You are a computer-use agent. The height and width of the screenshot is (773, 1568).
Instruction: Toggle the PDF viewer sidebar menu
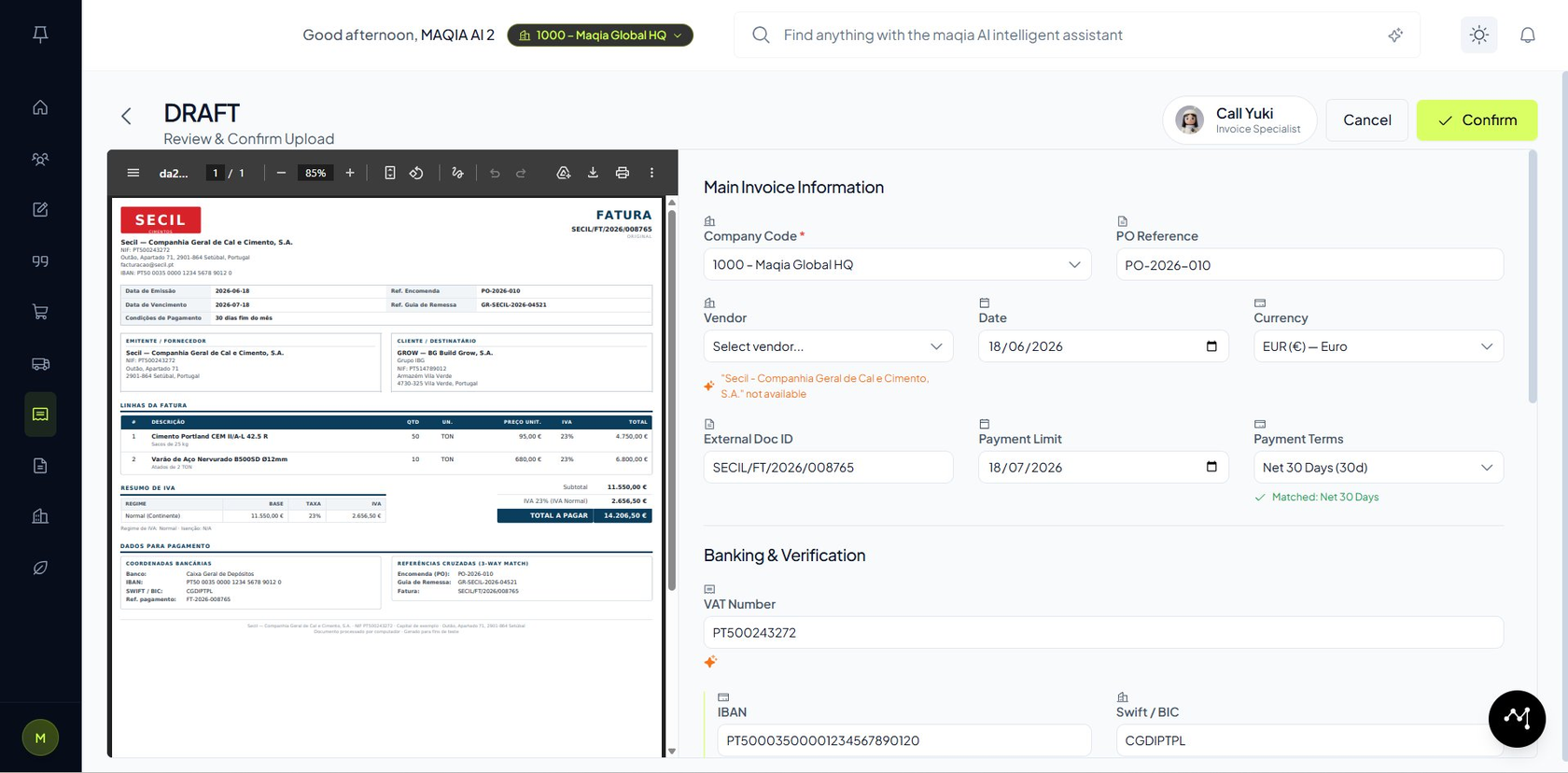(x=133, y=173)
